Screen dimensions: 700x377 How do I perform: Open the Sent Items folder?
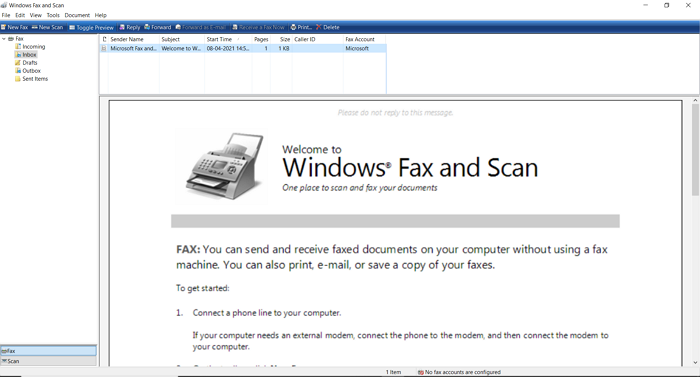tap(35, 79)
